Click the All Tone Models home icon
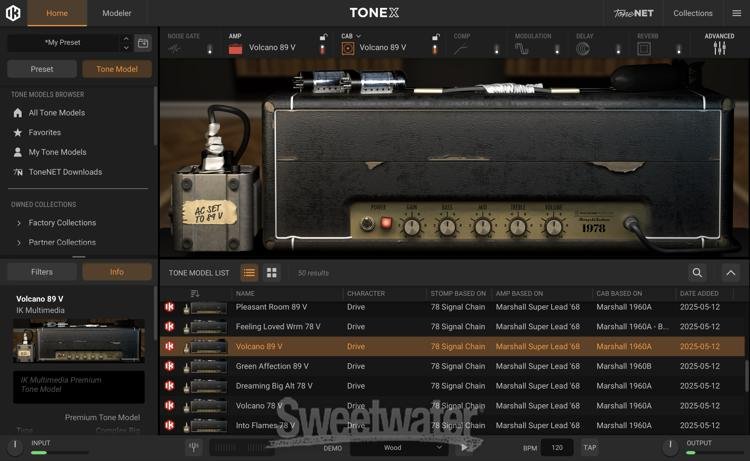This screenshot has height=461, width=750. 18,113
